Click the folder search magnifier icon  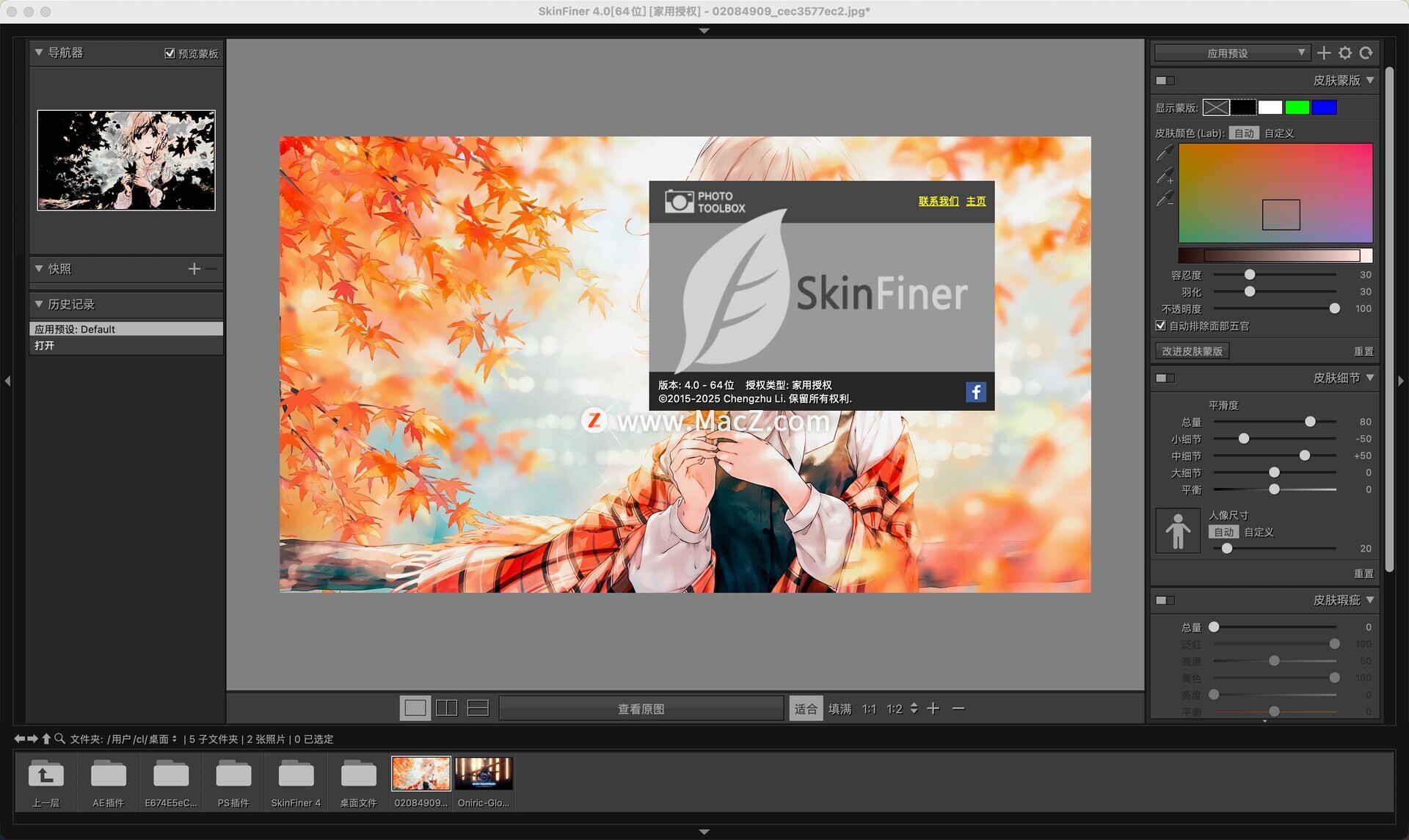coord(60,739)
